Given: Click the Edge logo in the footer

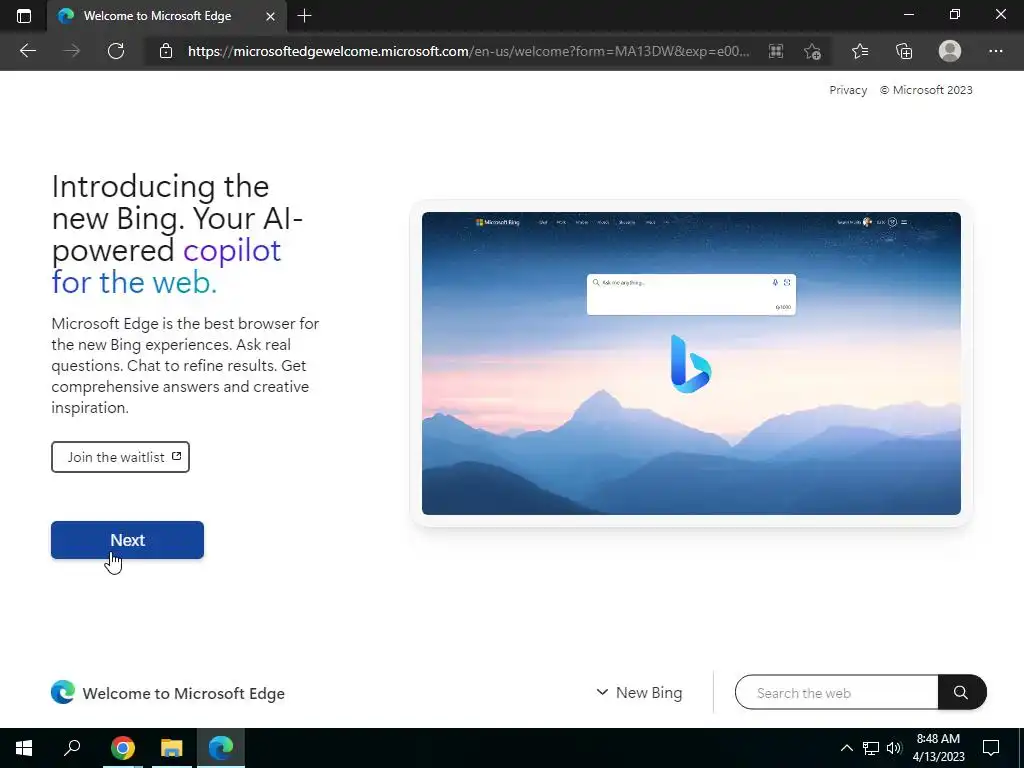Looking at the screenshot, I should coord(63,692).
